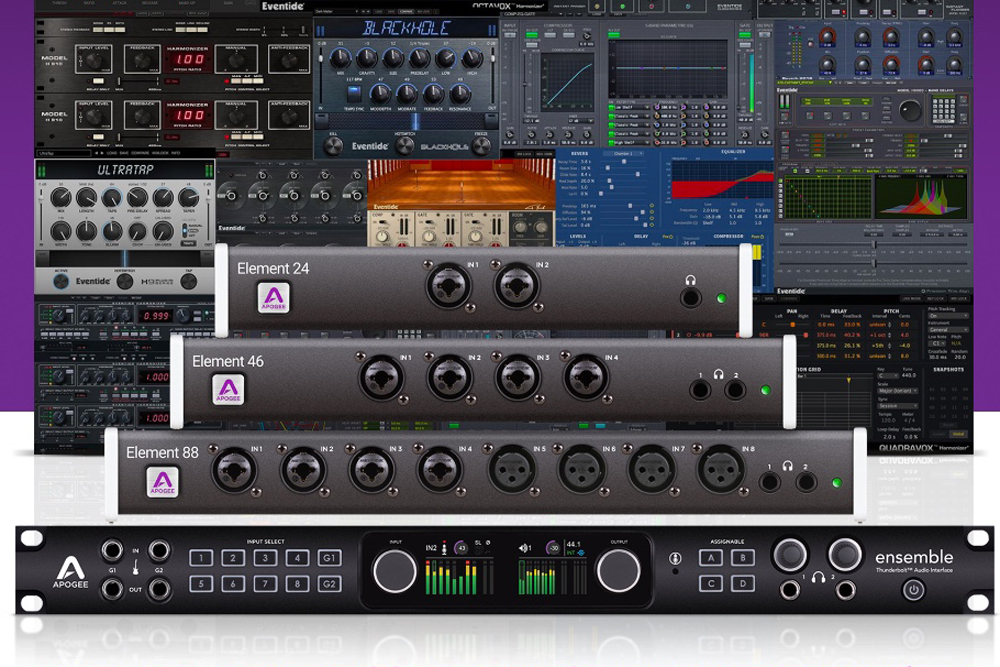
Task: Toggle the UltraTap Active button
Action: click(x=61, y=281)
